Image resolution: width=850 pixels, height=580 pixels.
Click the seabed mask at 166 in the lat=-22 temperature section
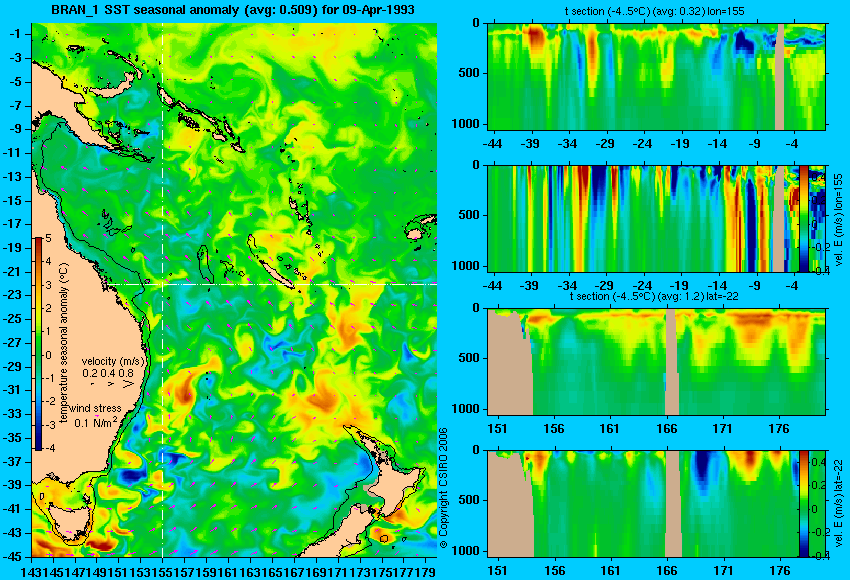click(x=672, y=362)
